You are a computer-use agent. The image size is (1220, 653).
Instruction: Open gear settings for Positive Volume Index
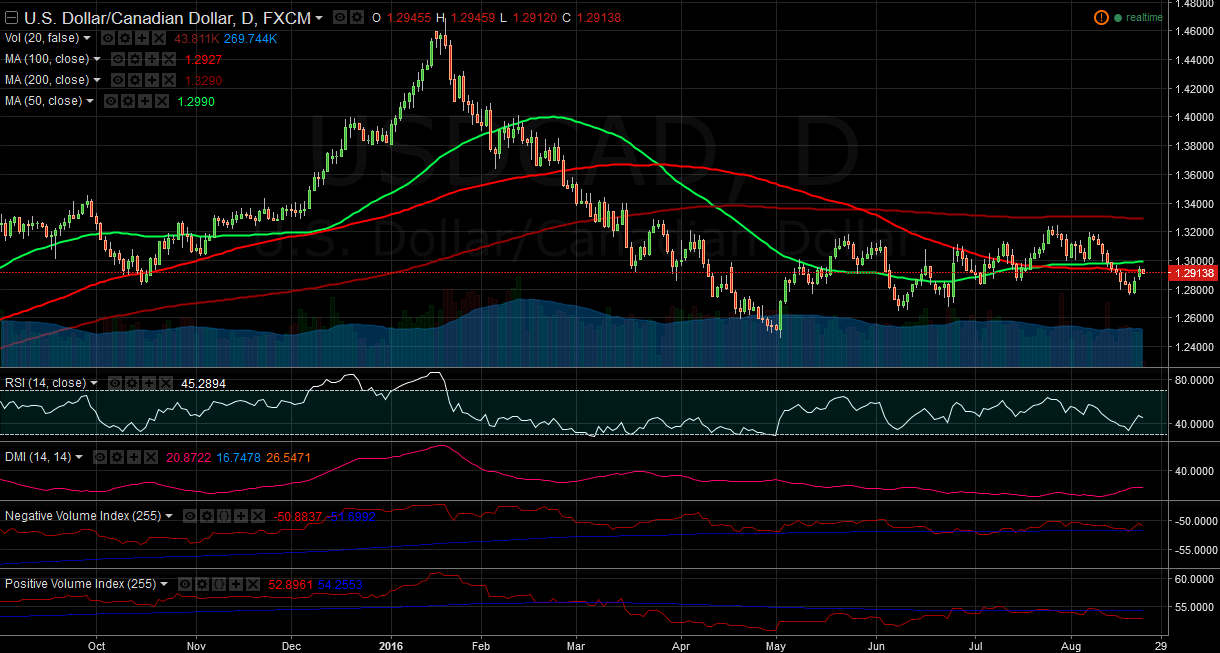pos(200,584)
